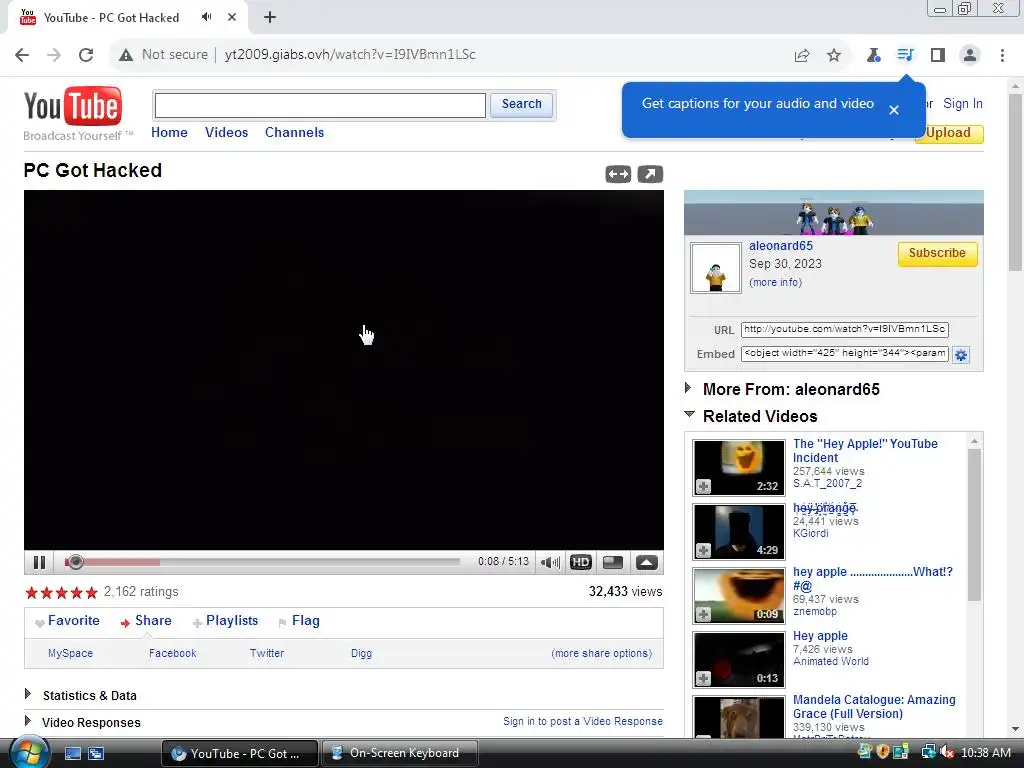
Task: Reload the page with refresh icon
Action: click(86, 55)
